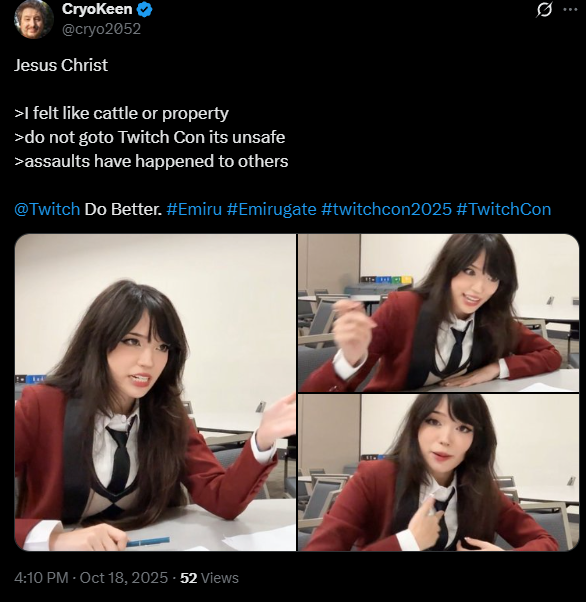Click the 4:10 PM timestamp

[x=41, y=577]
